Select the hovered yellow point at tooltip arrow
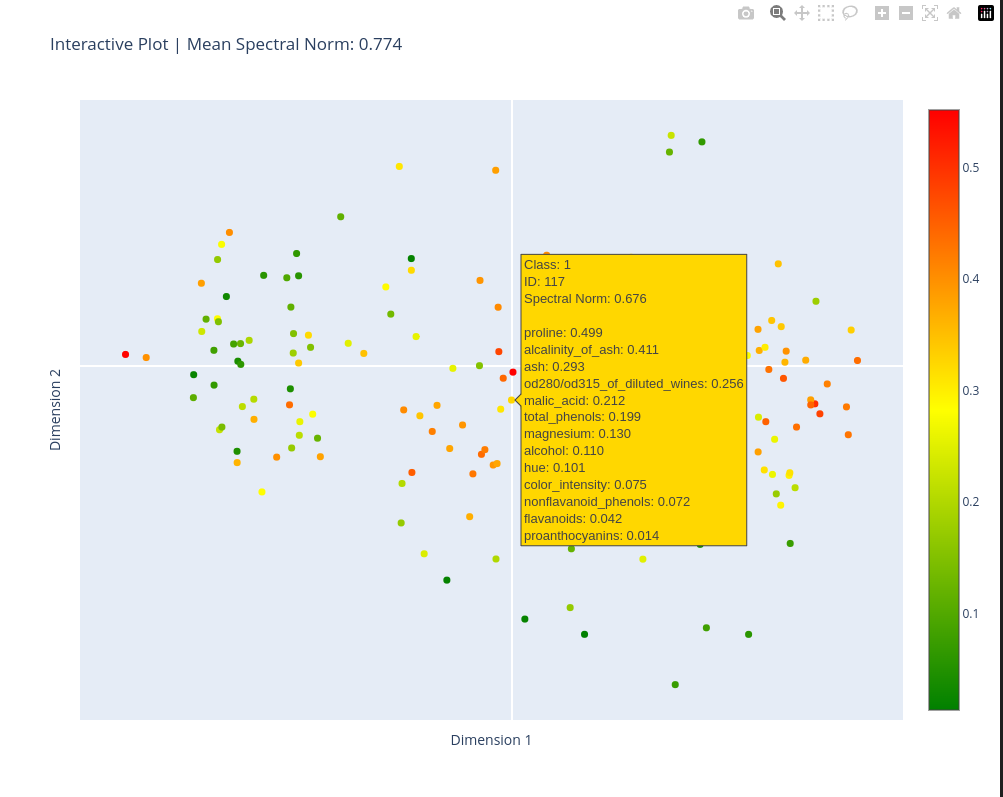 click(511, 400)
